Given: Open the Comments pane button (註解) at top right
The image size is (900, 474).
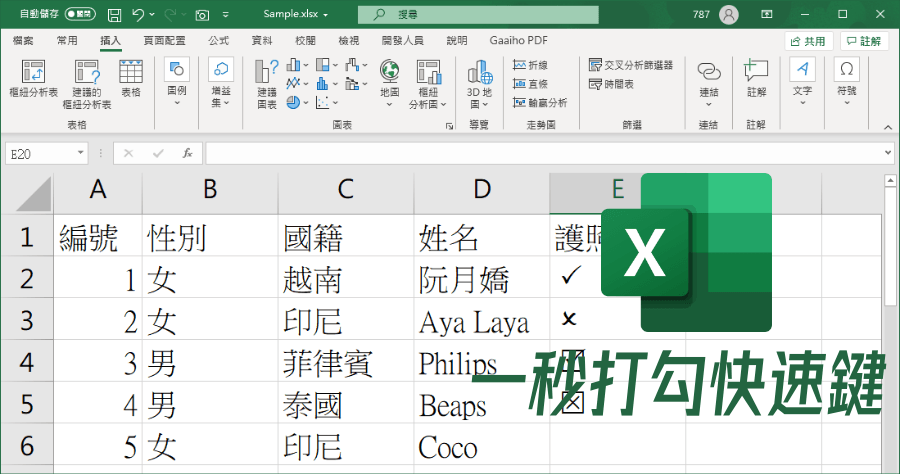Looking at the screenshot, I should click(864, 41).
